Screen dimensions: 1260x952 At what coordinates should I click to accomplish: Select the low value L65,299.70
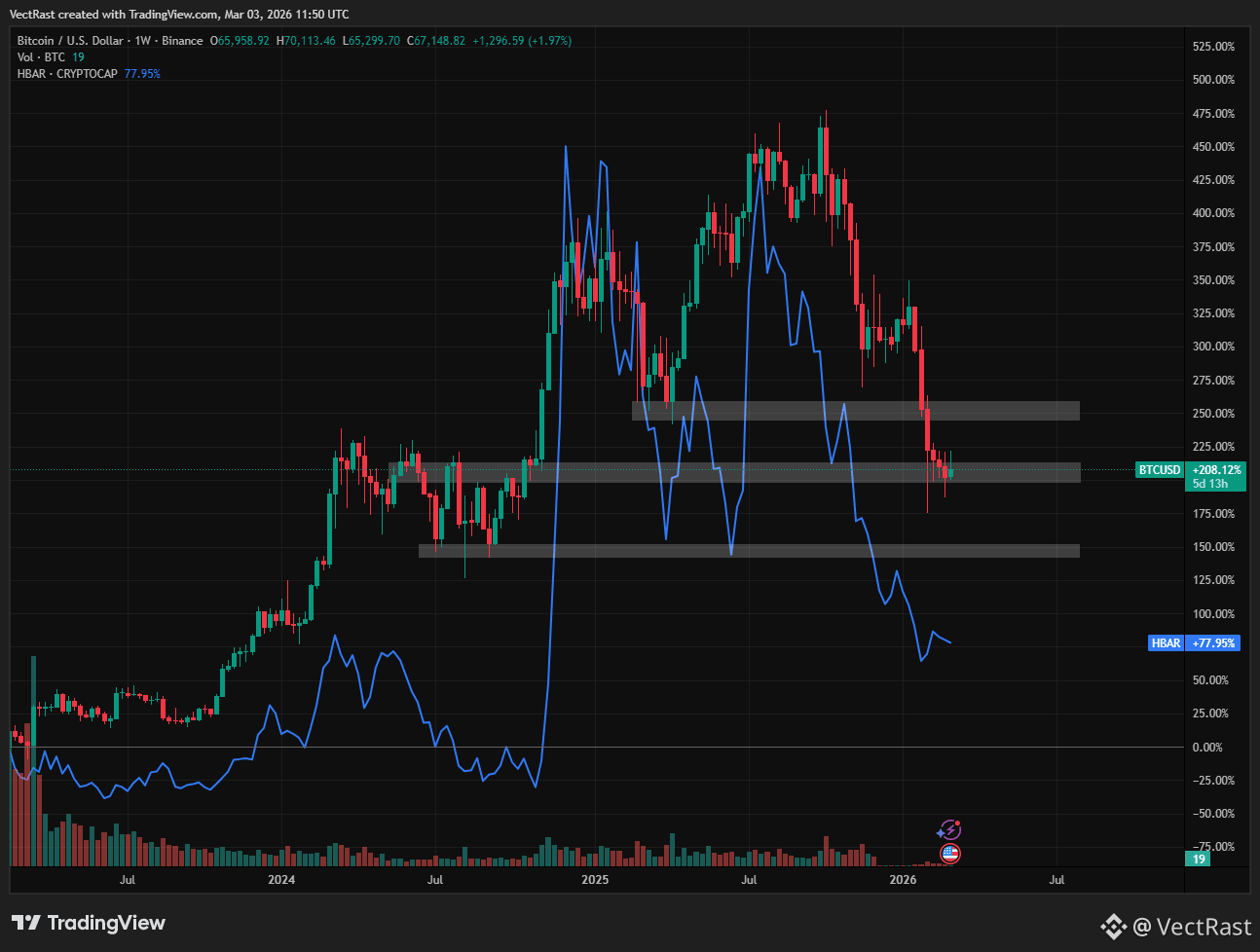point(373,41)
